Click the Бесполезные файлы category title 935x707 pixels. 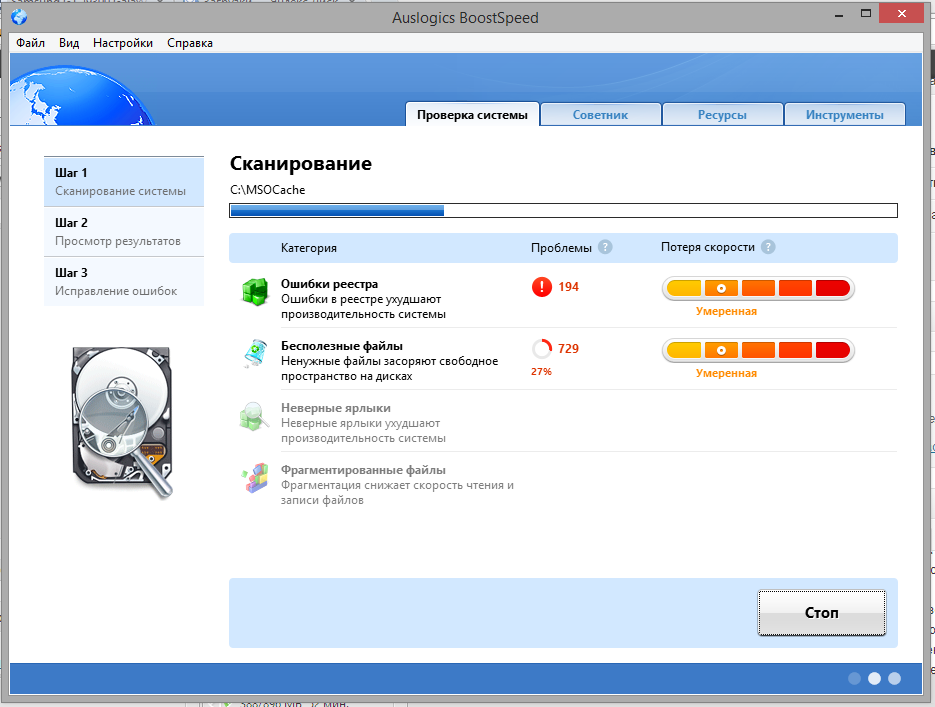click(342, 346)
